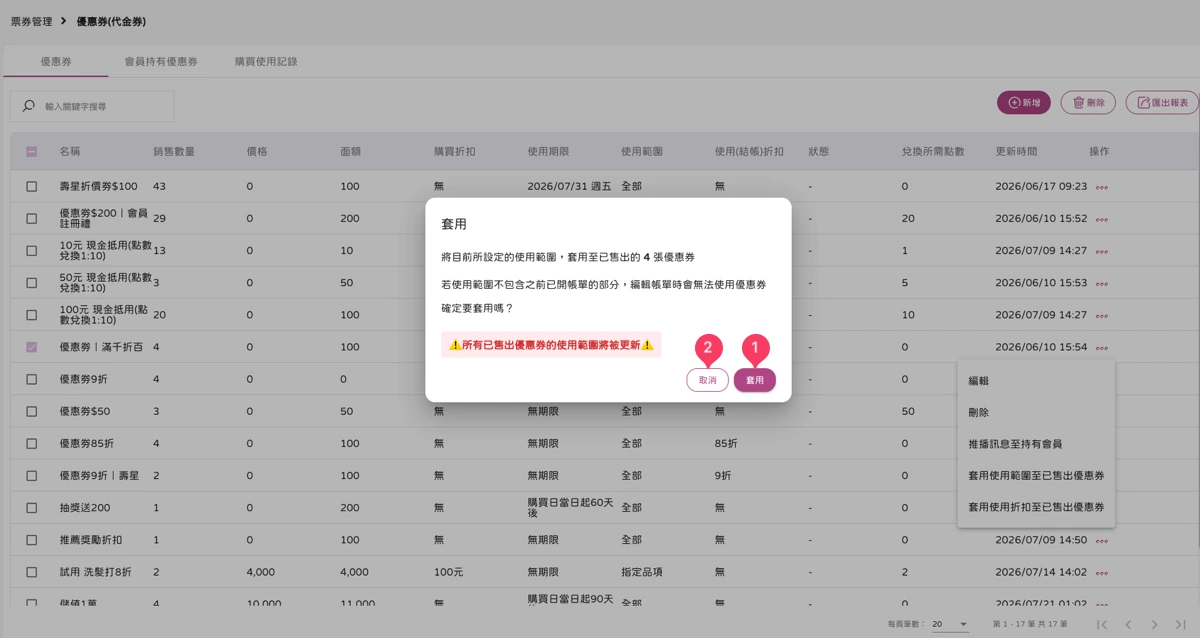The image size is (1200, 638).
Task: Click the breadcrumb chevron after 票券管理
Action: coord(64,21)
